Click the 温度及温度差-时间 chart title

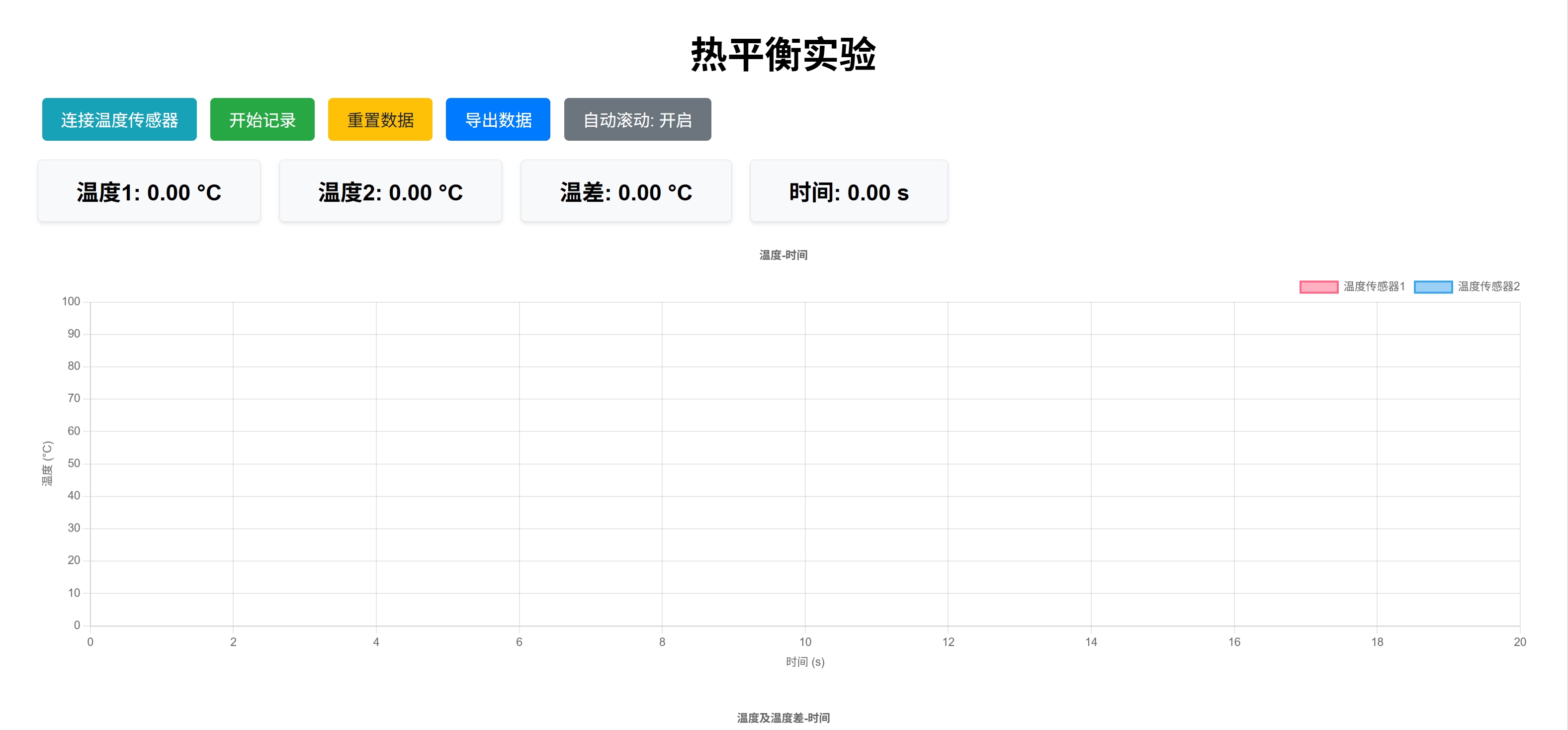(x=783, y=718)
